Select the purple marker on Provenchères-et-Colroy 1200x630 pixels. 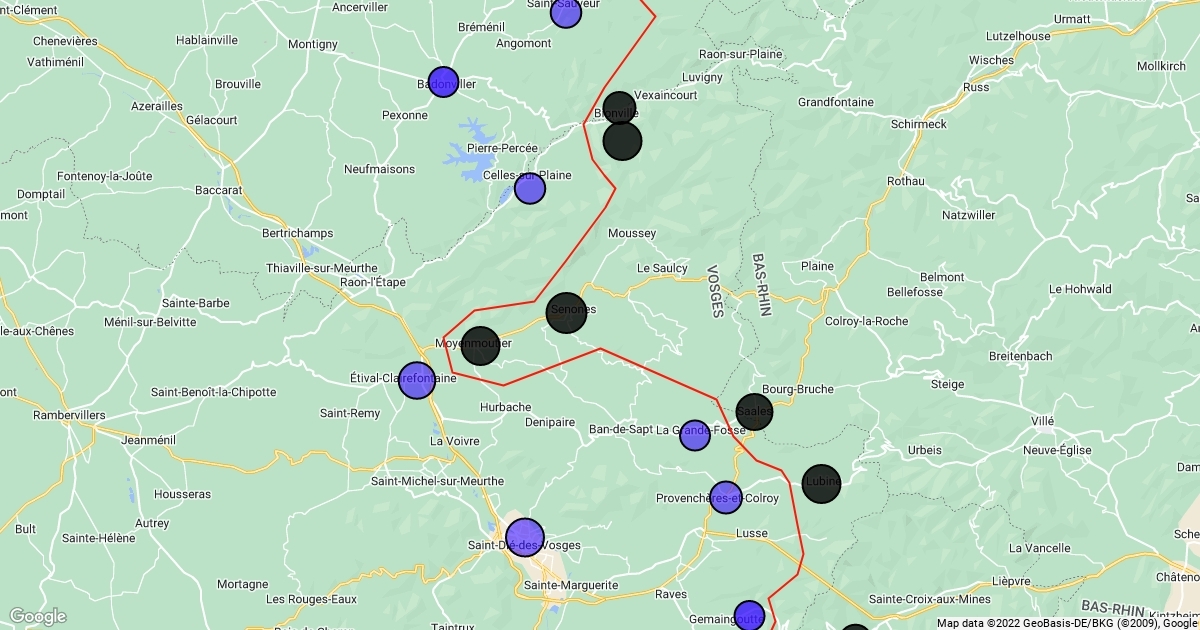726,497
